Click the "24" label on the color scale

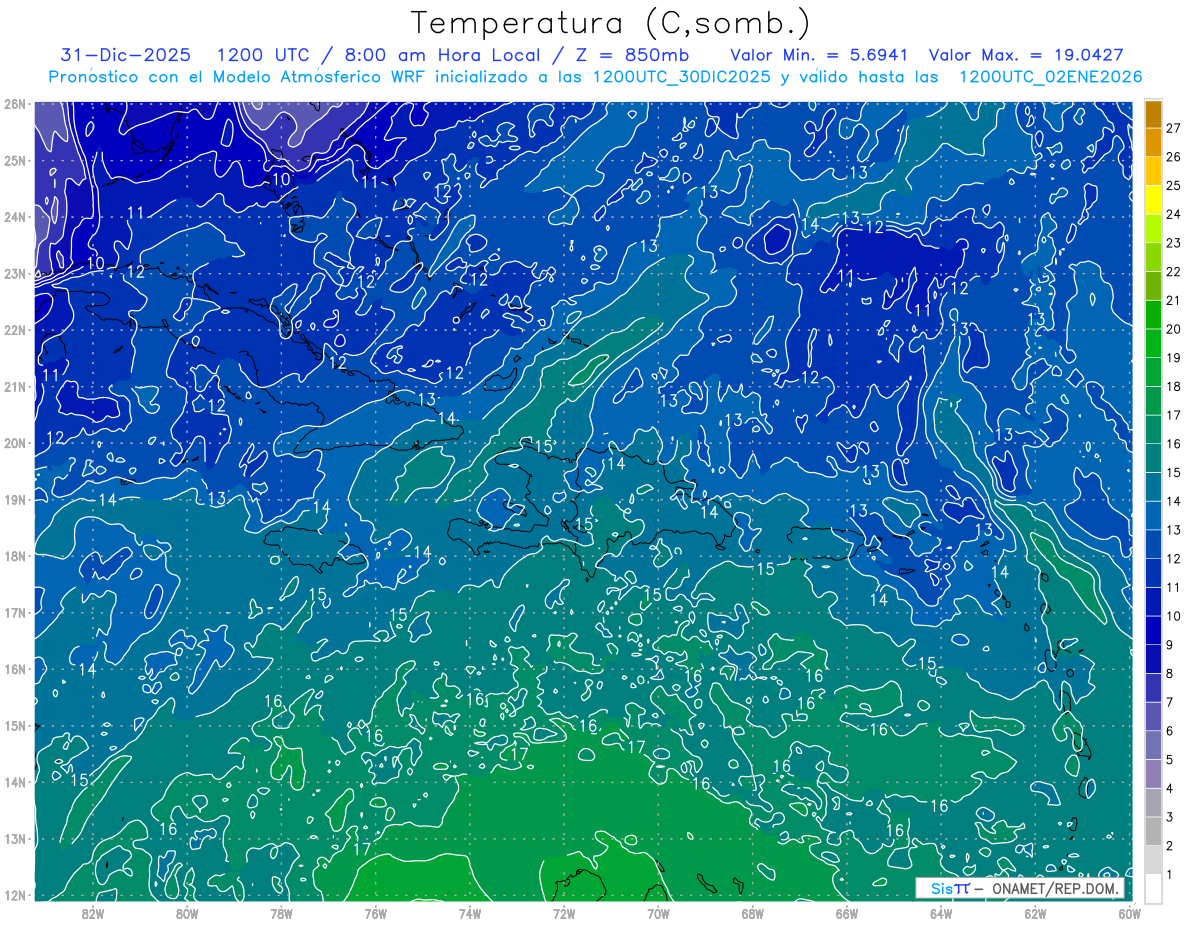[1174, 214]
